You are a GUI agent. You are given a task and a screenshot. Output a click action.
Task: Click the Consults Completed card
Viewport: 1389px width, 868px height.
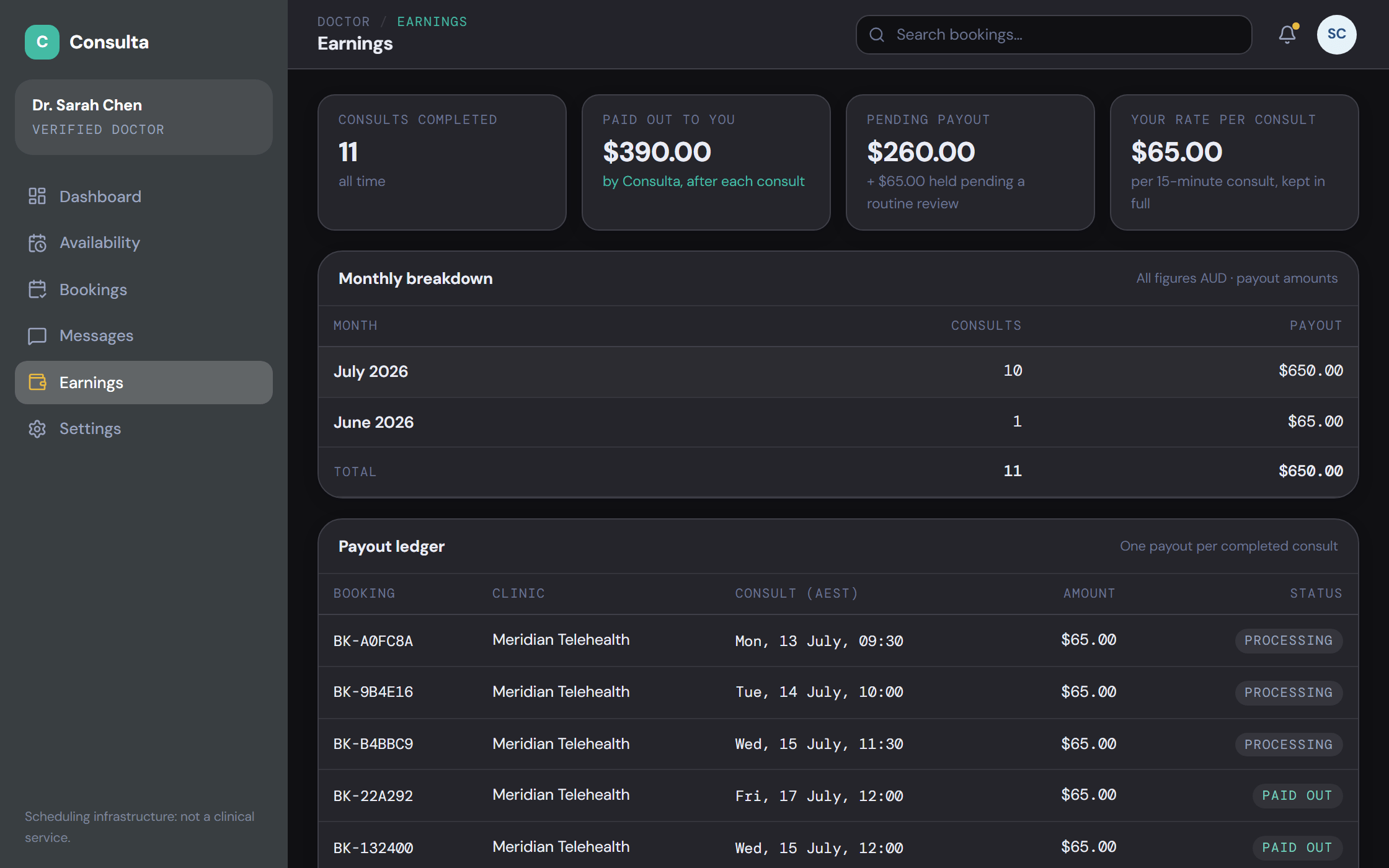[442, 162]
